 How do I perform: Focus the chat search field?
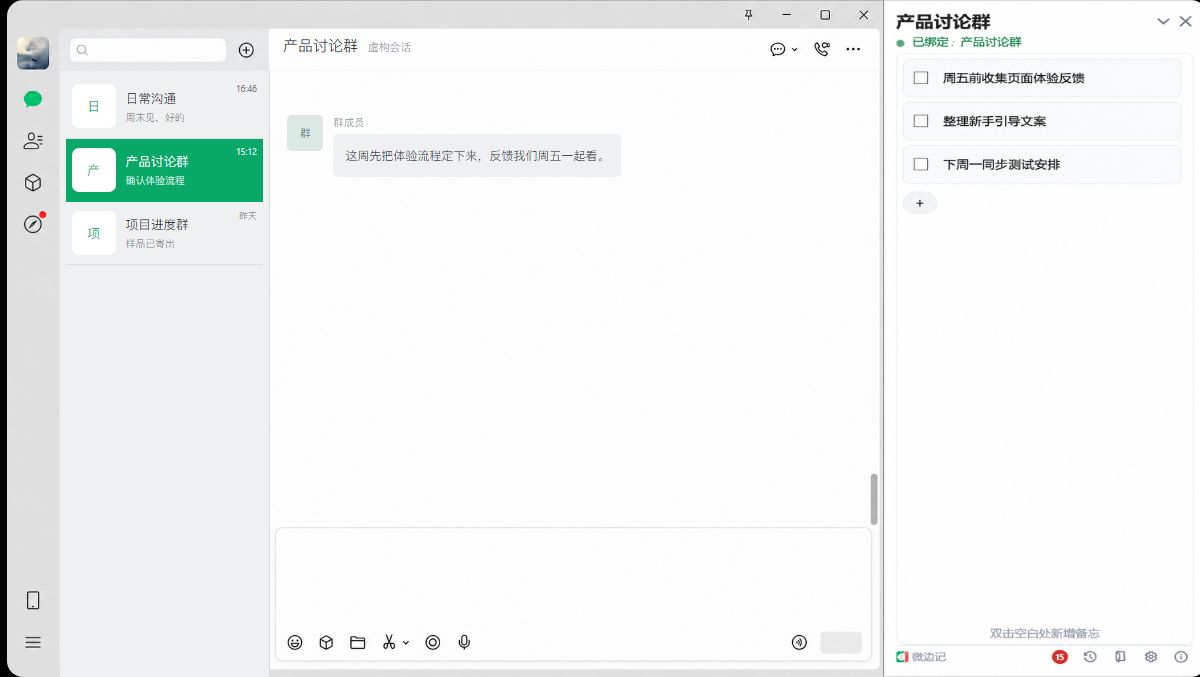coord(148,50)
